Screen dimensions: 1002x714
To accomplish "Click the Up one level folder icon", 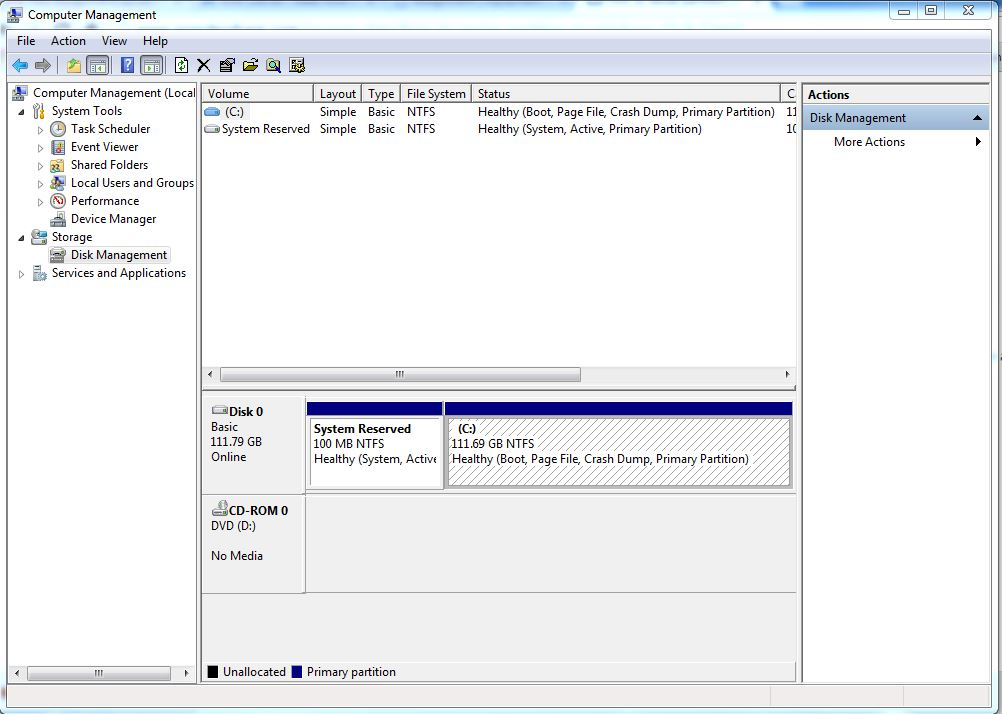I will click(73, 66).
